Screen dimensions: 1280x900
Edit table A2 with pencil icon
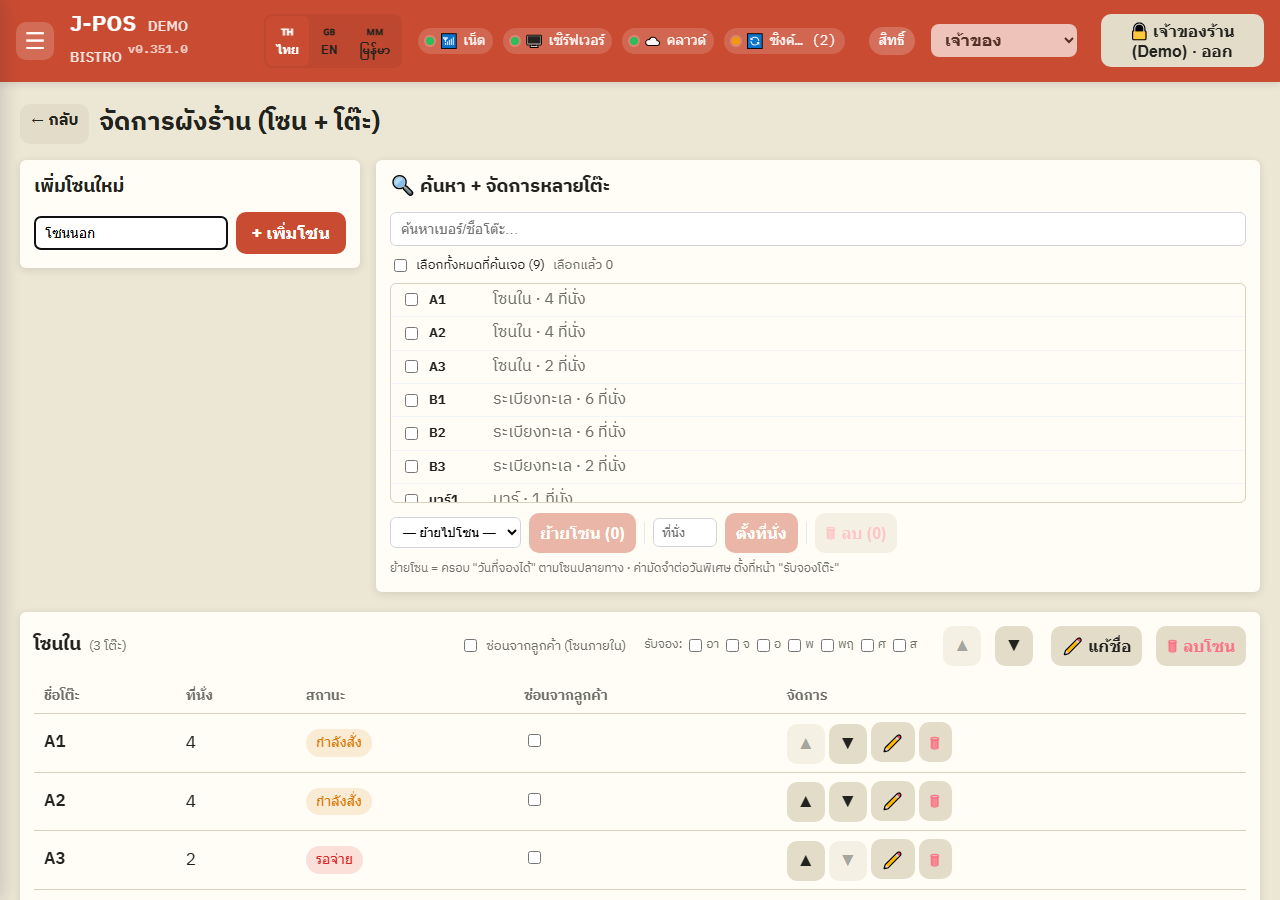(893, 801)
